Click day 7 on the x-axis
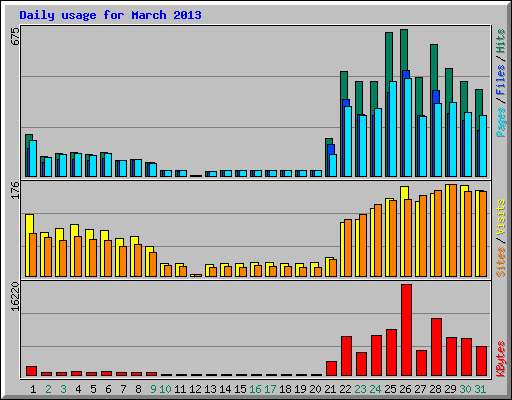This screenshot has width=512, height=400. 123,389
